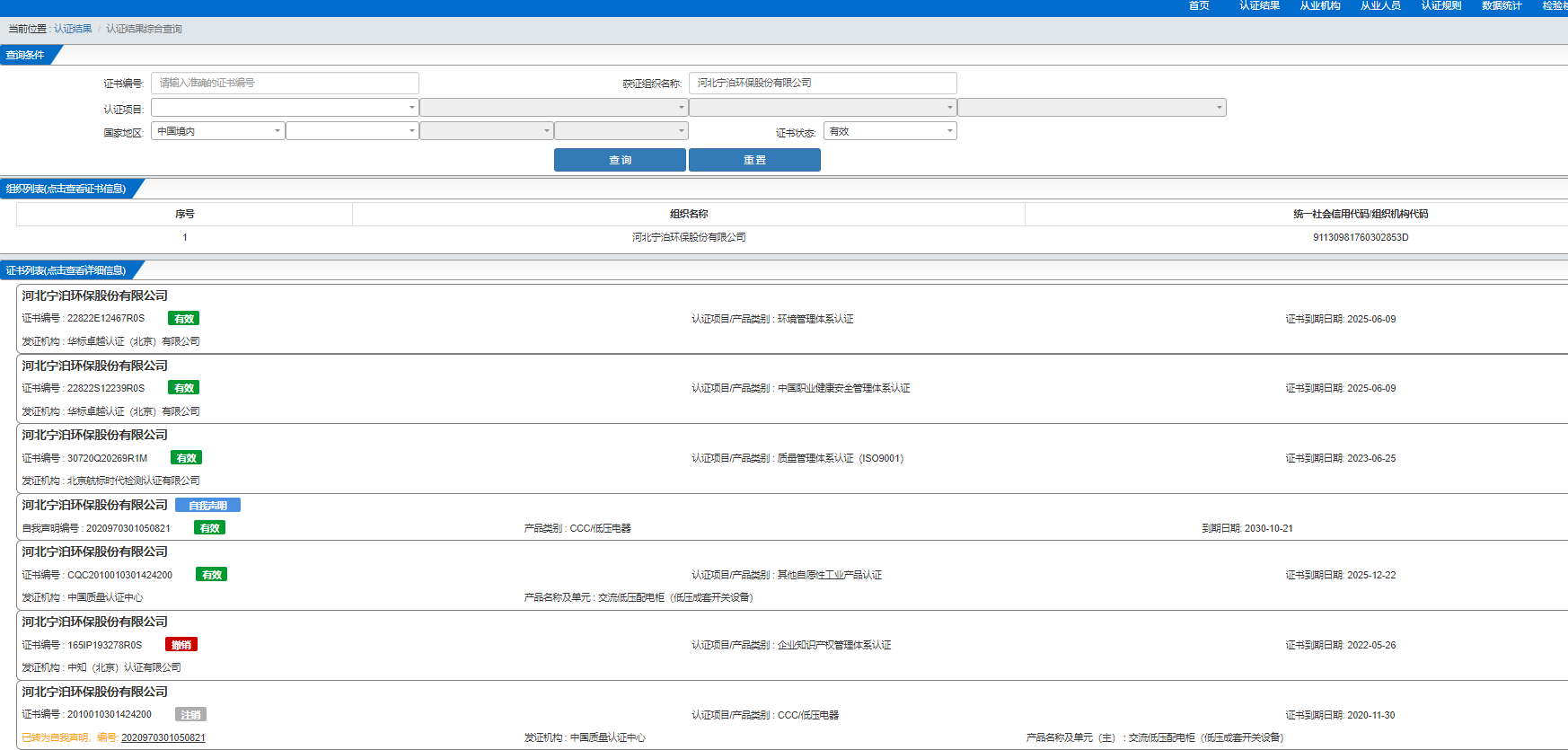
Task: Click the 序号 column header
Action: point(185,214)
